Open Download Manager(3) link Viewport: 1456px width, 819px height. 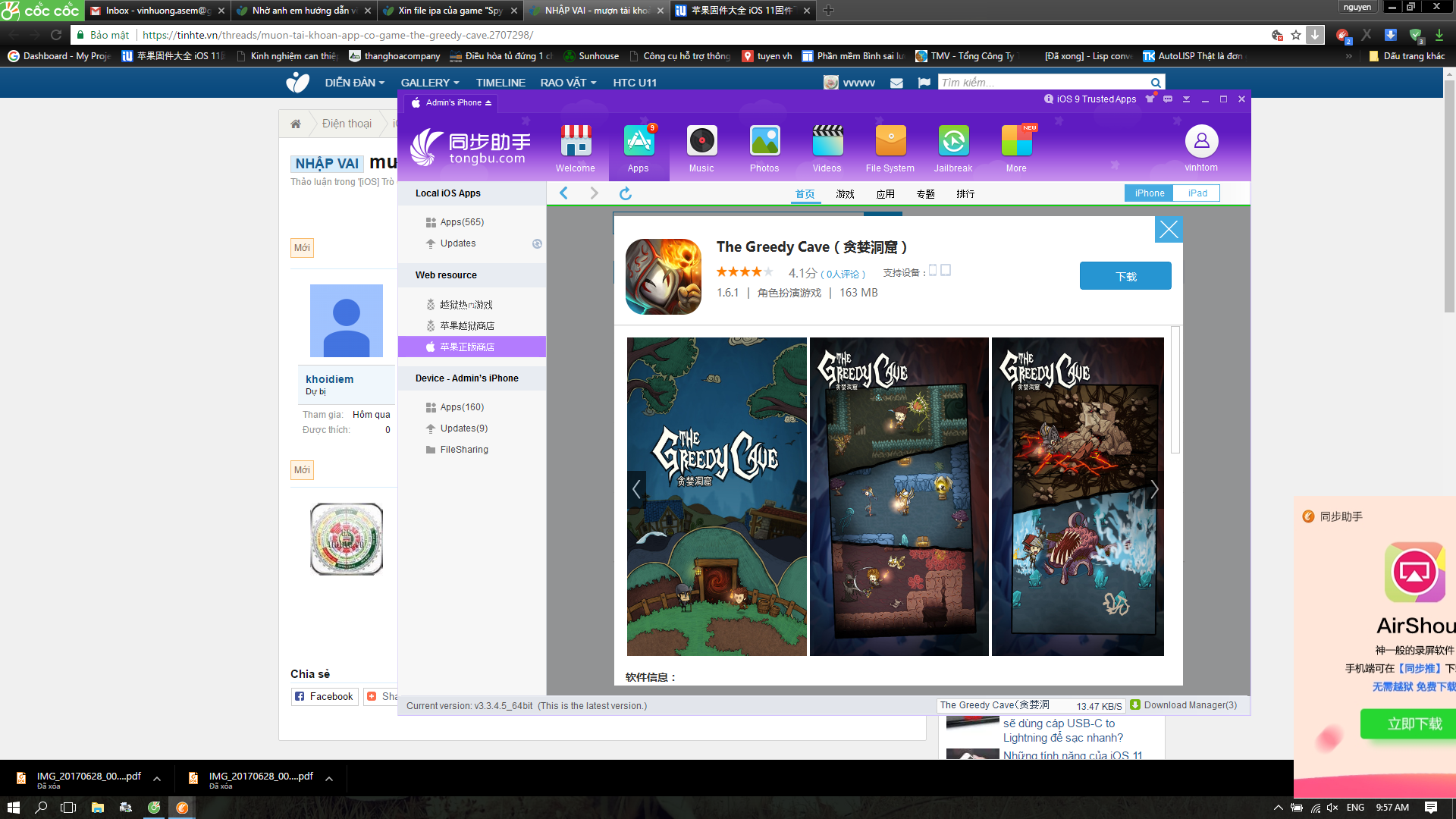(1189, 705)
